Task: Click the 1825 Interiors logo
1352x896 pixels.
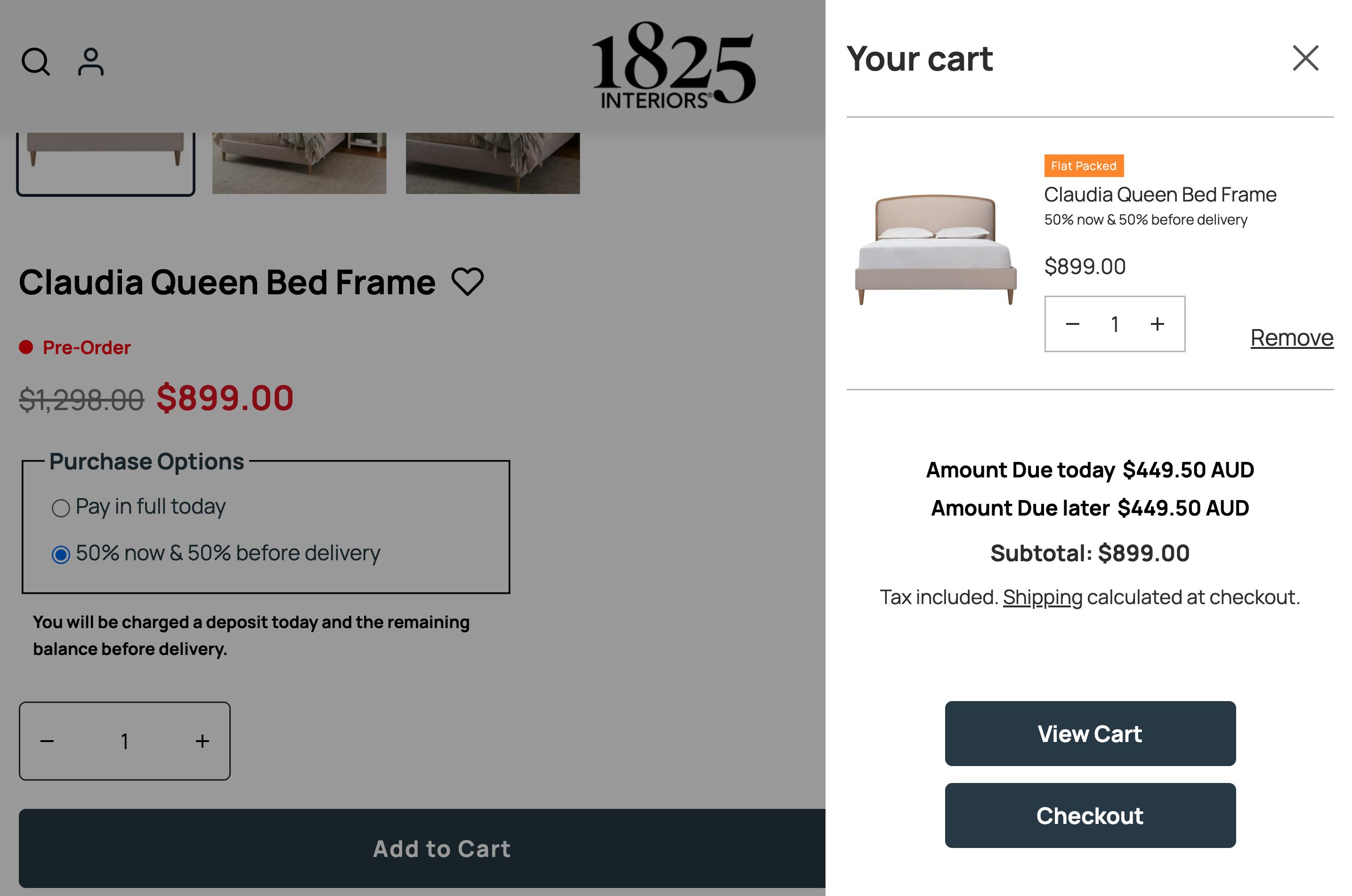Action: click(x=672, y=64)
